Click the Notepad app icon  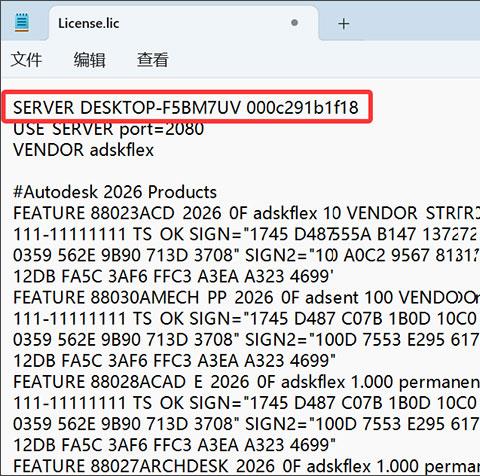(x=22, y=22)
